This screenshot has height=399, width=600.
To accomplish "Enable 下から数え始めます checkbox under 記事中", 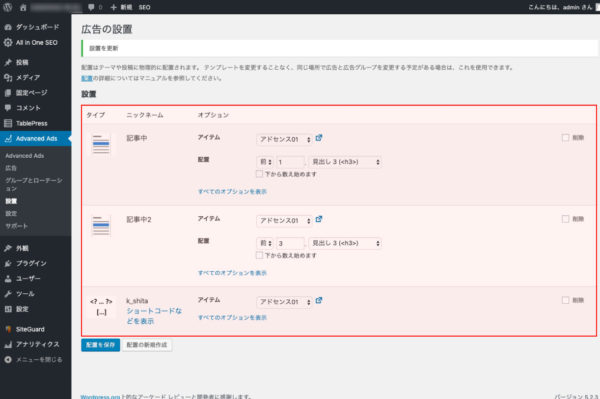I will coord(259,174).
